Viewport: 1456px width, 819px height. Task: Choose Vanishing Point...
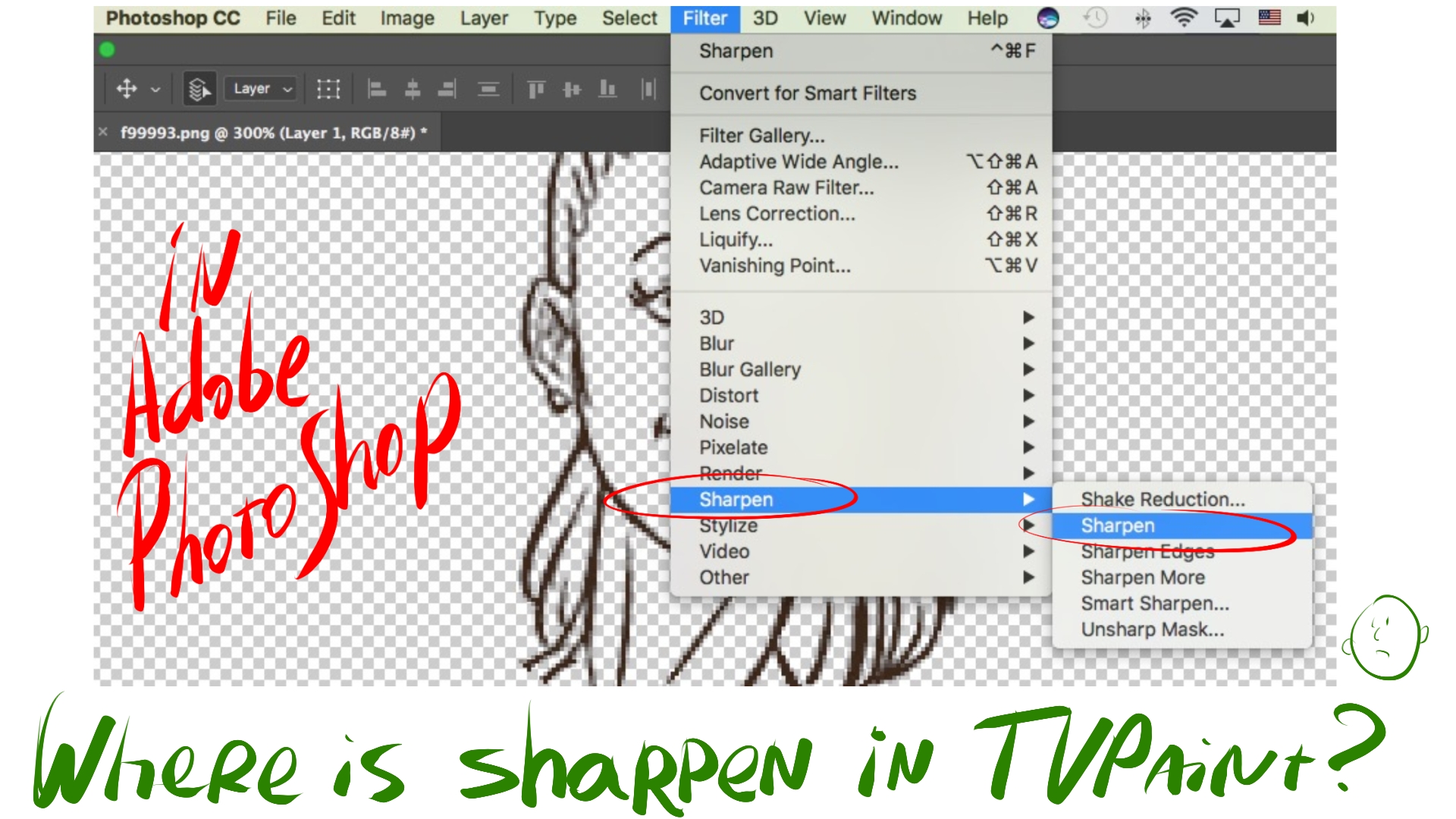coord(861,265)
